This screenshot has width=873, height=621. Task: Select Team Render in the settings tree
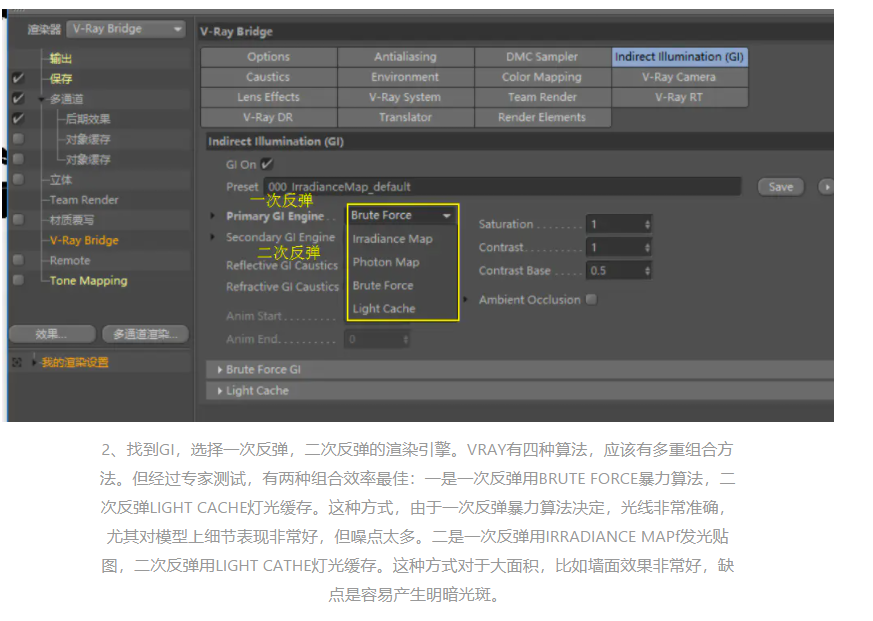84,199
